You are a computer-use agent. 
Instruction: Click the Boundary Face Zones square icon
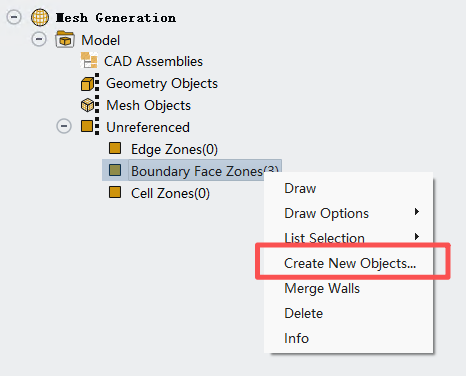tap(115, 170)
